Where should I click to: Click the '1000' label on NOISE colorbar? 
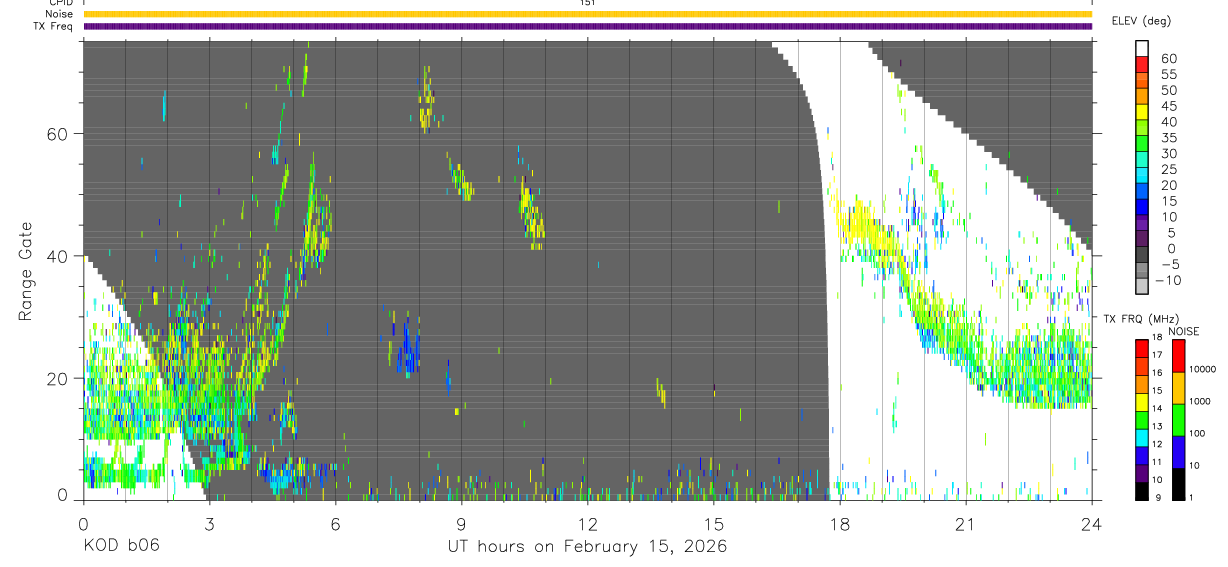point(1201,401)
